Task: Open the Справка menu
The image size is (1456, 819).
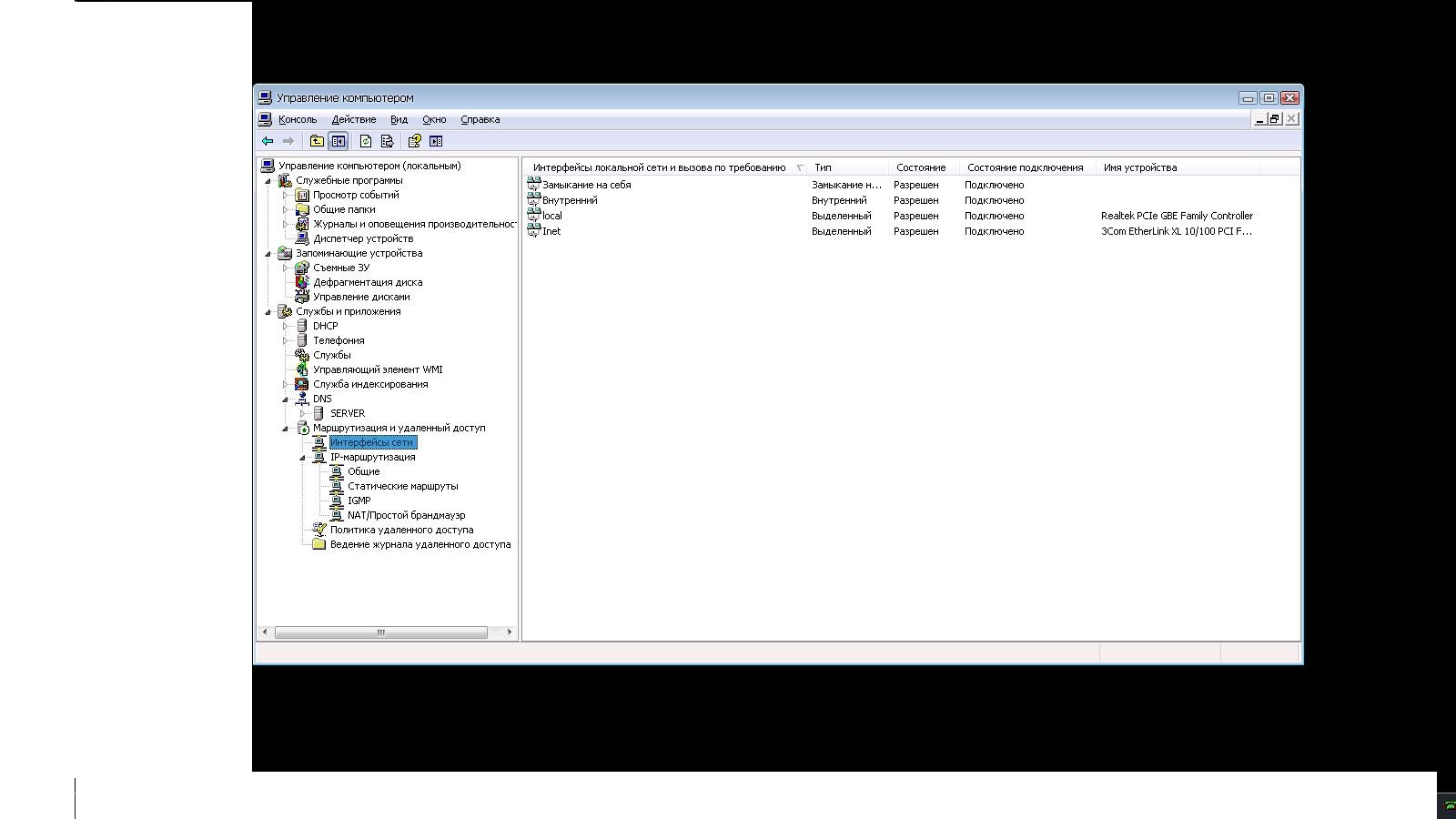Action: [480, 119]
